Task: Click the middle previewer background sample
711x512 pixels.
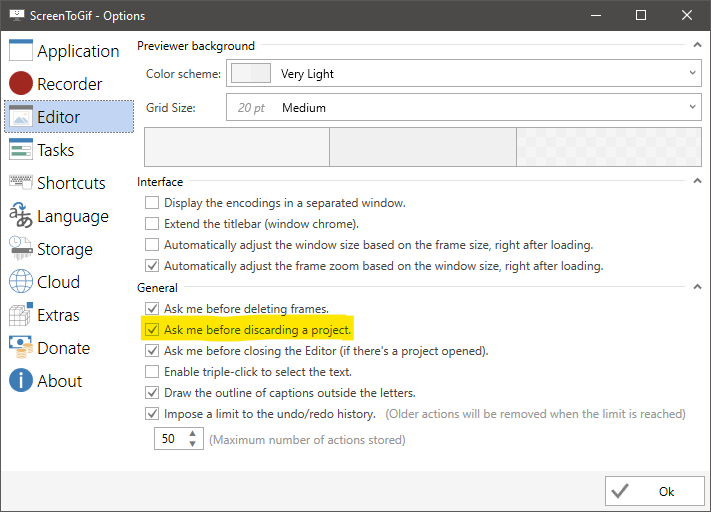Action: (423, 147)
